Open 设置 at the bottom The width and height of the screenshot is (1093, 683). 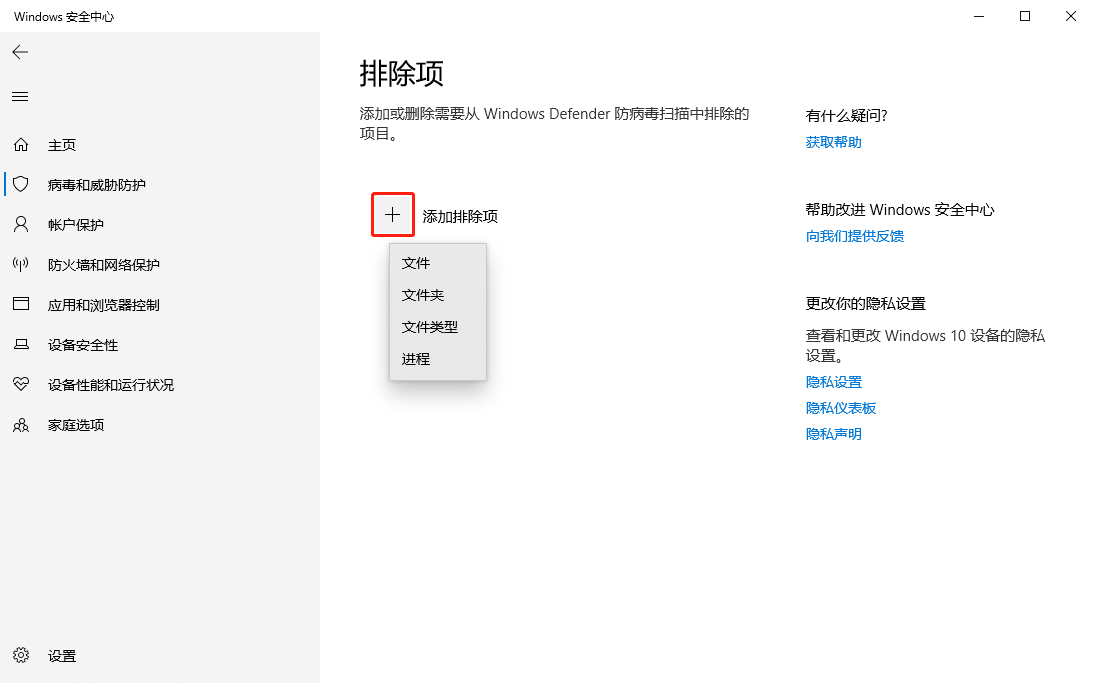pyautogui.click(x=61, y=655)
